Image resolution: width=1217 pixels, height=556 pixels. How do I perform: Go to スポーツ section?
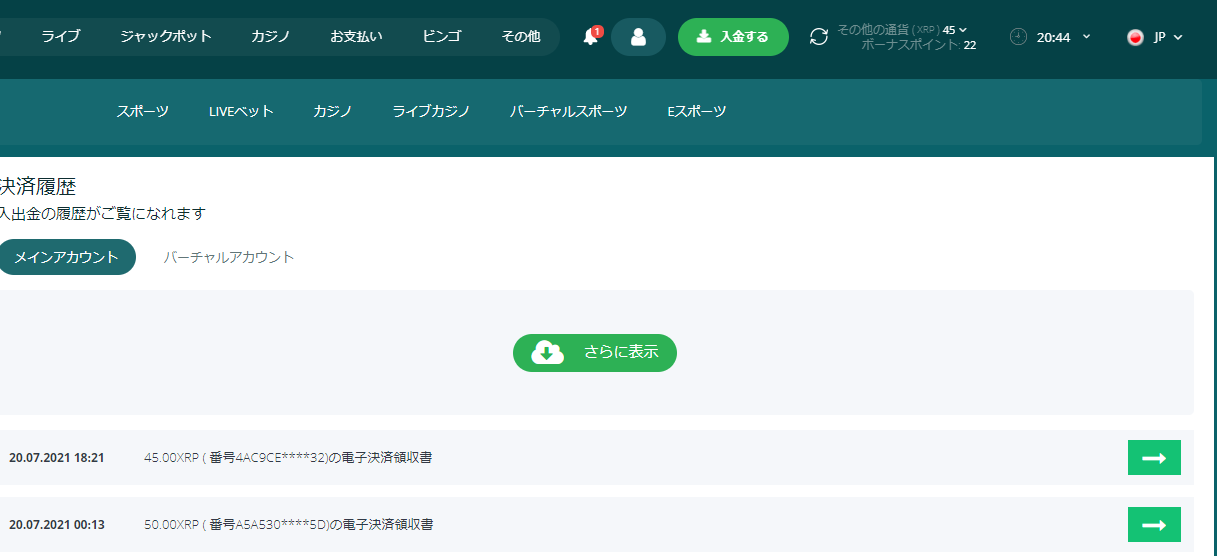coord(142,111)
